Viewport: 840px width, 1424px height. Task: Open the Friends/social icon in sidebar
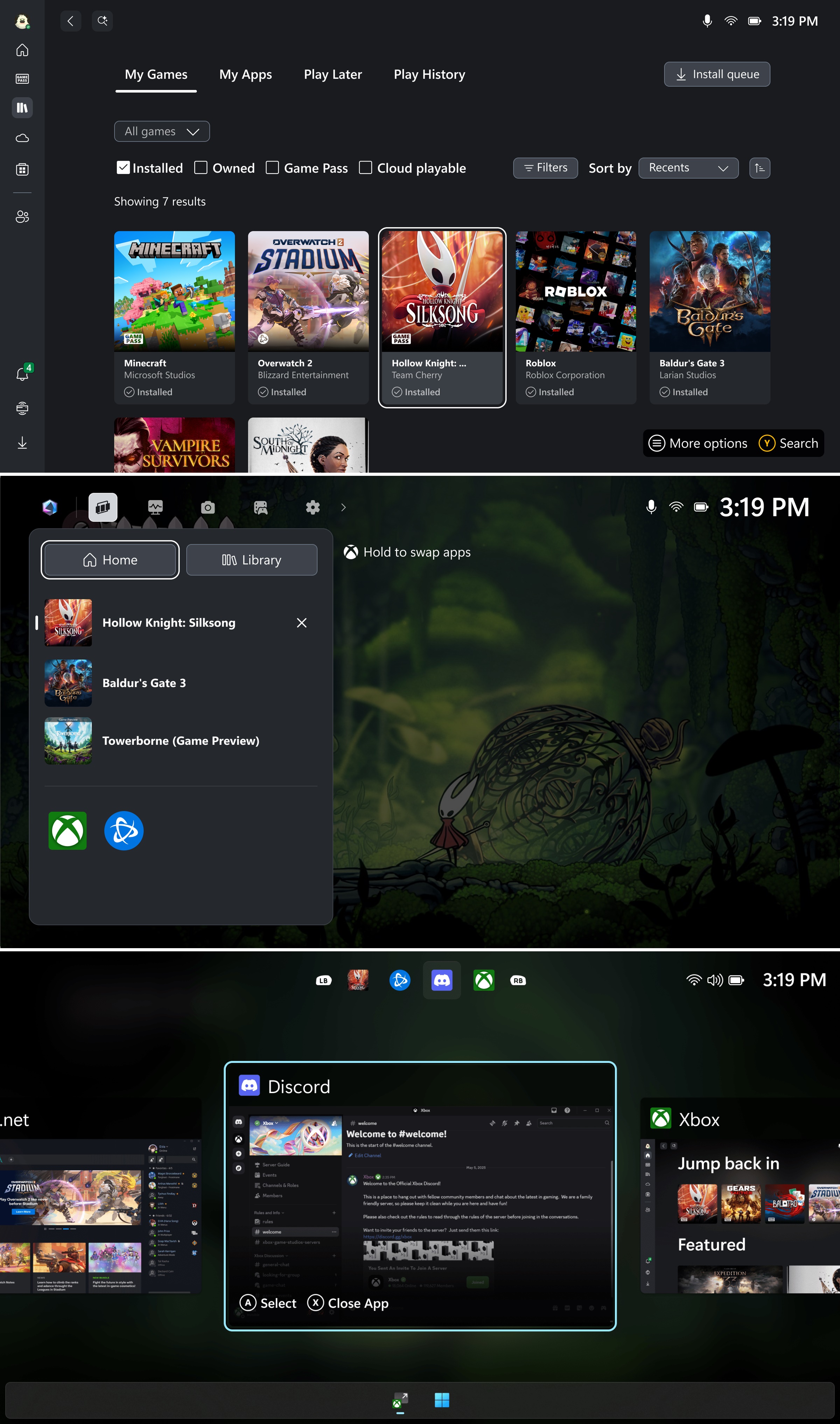click(x=22, y=217)
